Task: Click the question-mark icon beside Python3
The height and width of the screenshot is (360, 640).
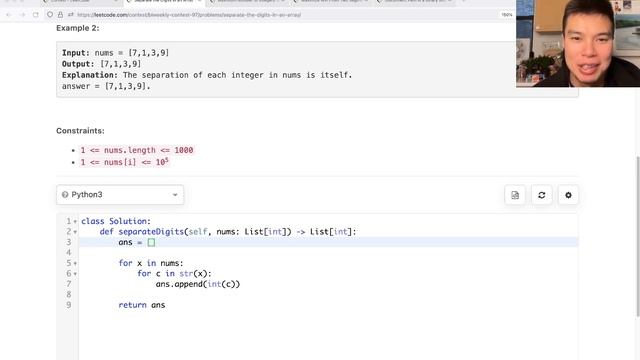Action: (x=65, y=195)
